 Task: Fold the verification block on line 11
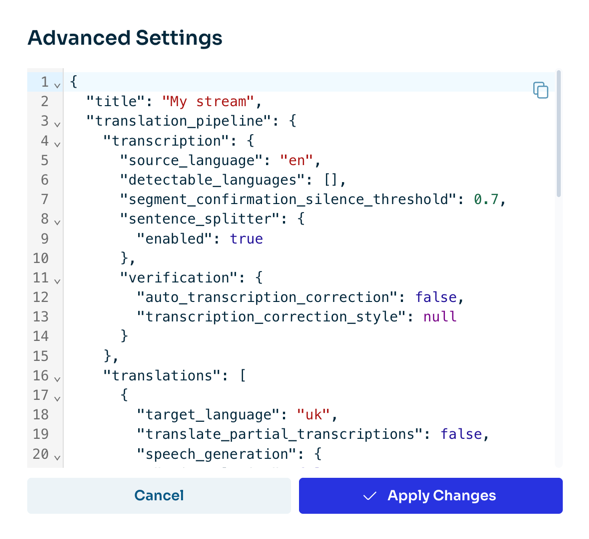pos(57,281)
